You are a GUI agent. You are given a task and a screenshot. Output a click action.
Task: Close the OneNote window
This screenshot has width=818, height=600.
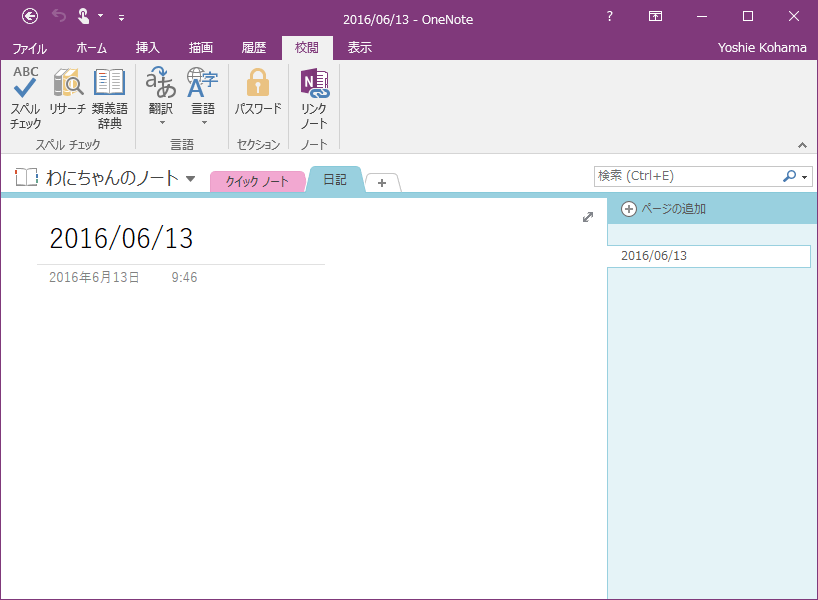[x=793, y=16]
